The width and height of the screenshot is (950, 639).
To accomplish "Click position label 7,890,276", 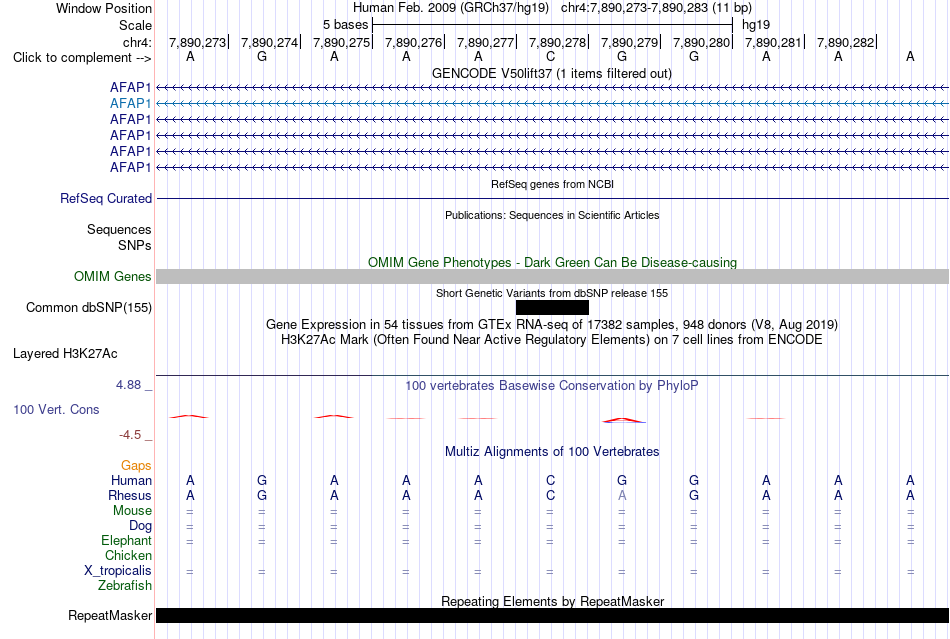I will (414, 42).
